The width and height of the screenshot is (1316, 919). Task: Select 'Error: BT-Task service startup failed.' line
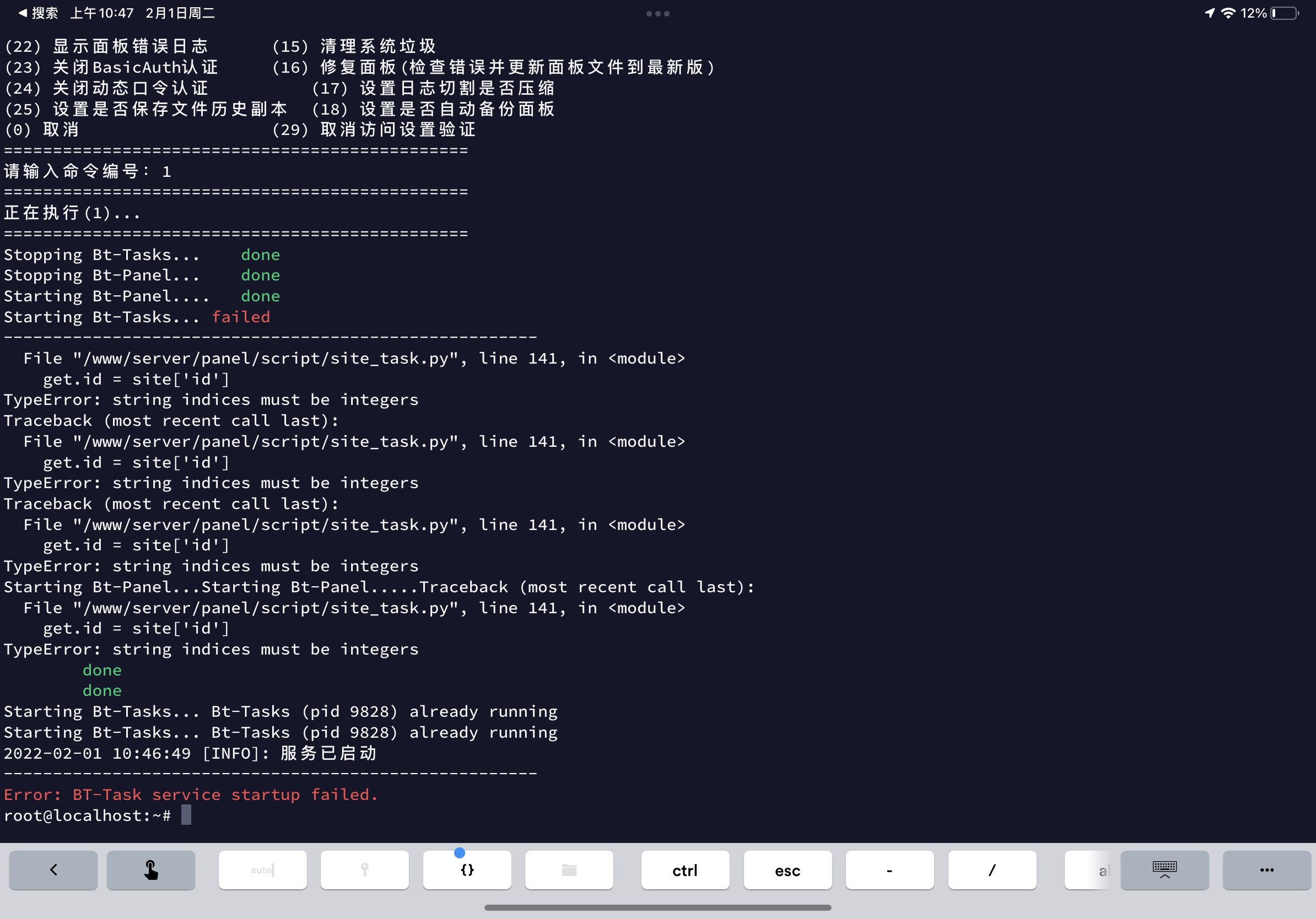pos(191,794)
